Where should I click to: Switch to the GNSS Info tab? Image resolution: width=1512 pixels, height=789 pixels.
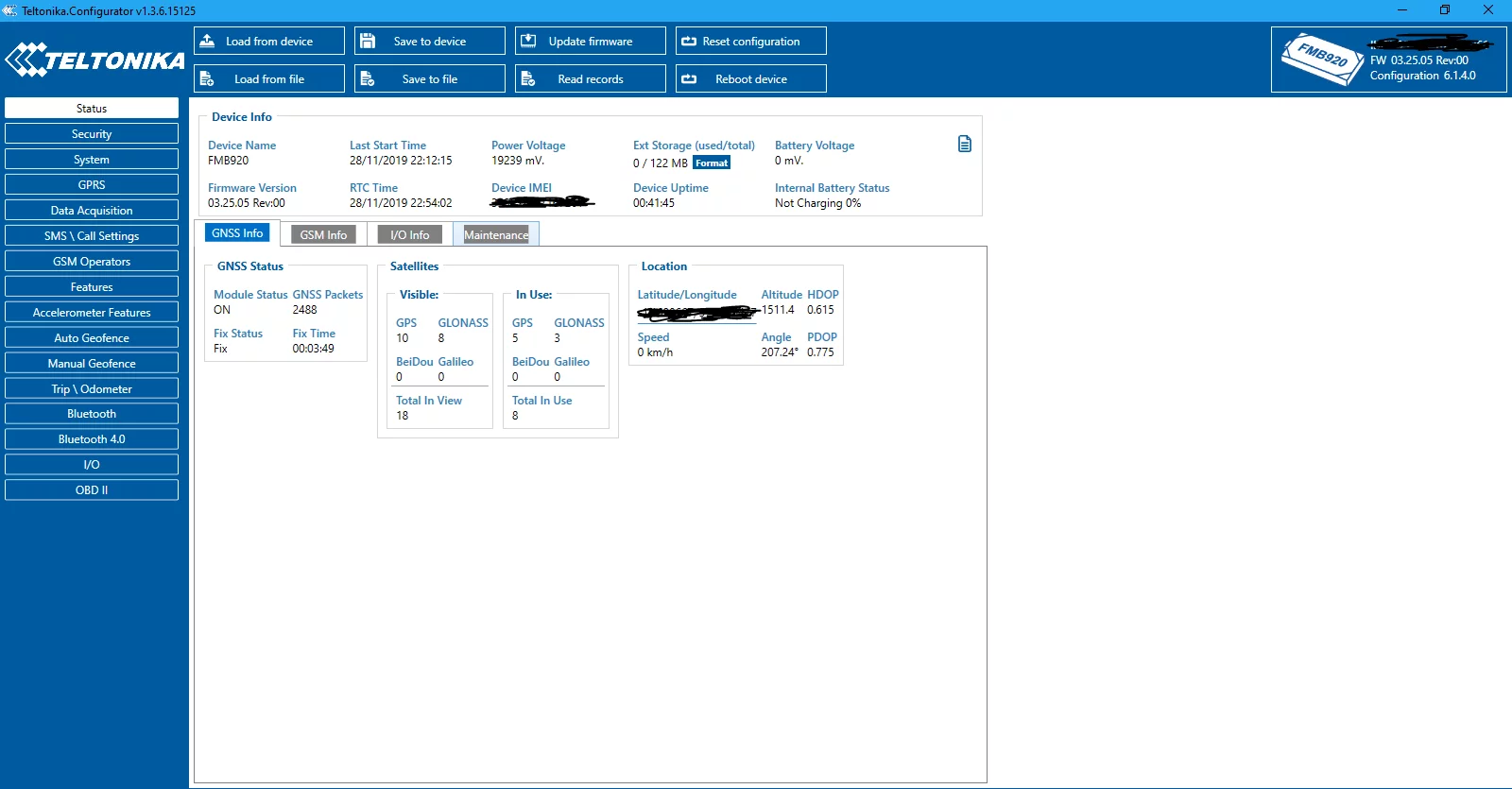[237, 232]
